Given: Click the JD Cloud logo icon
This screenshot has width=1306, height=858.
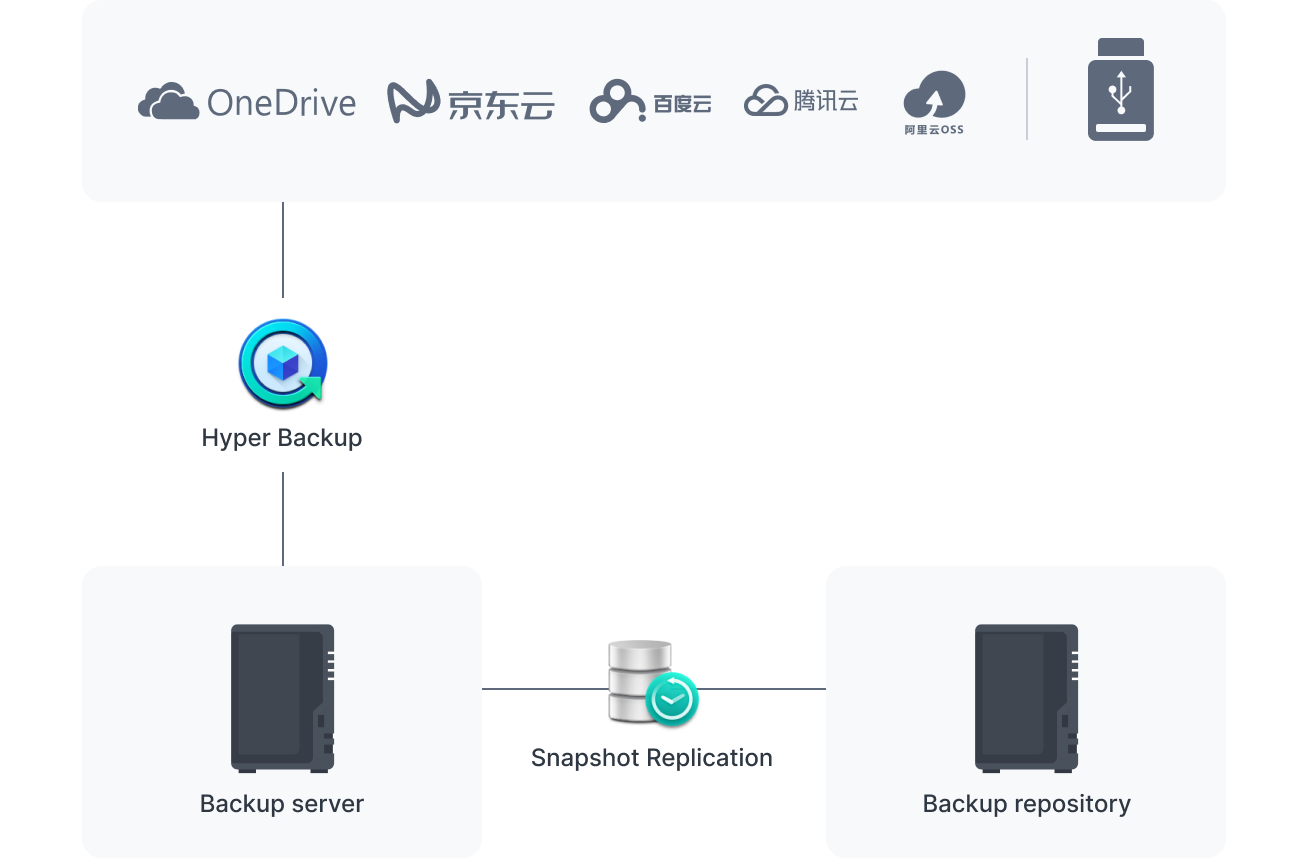Looking at the screenshot, I should 413,102.
